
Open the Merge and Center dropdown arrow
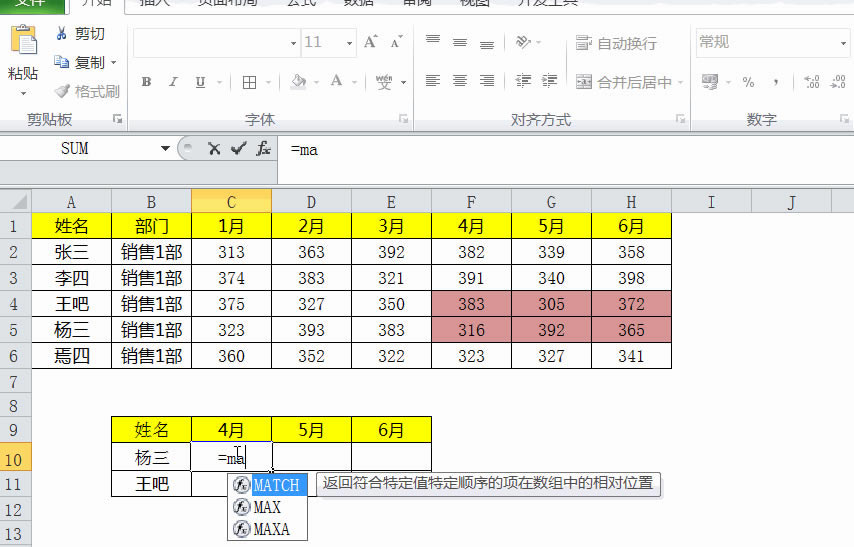coord(680,83)
